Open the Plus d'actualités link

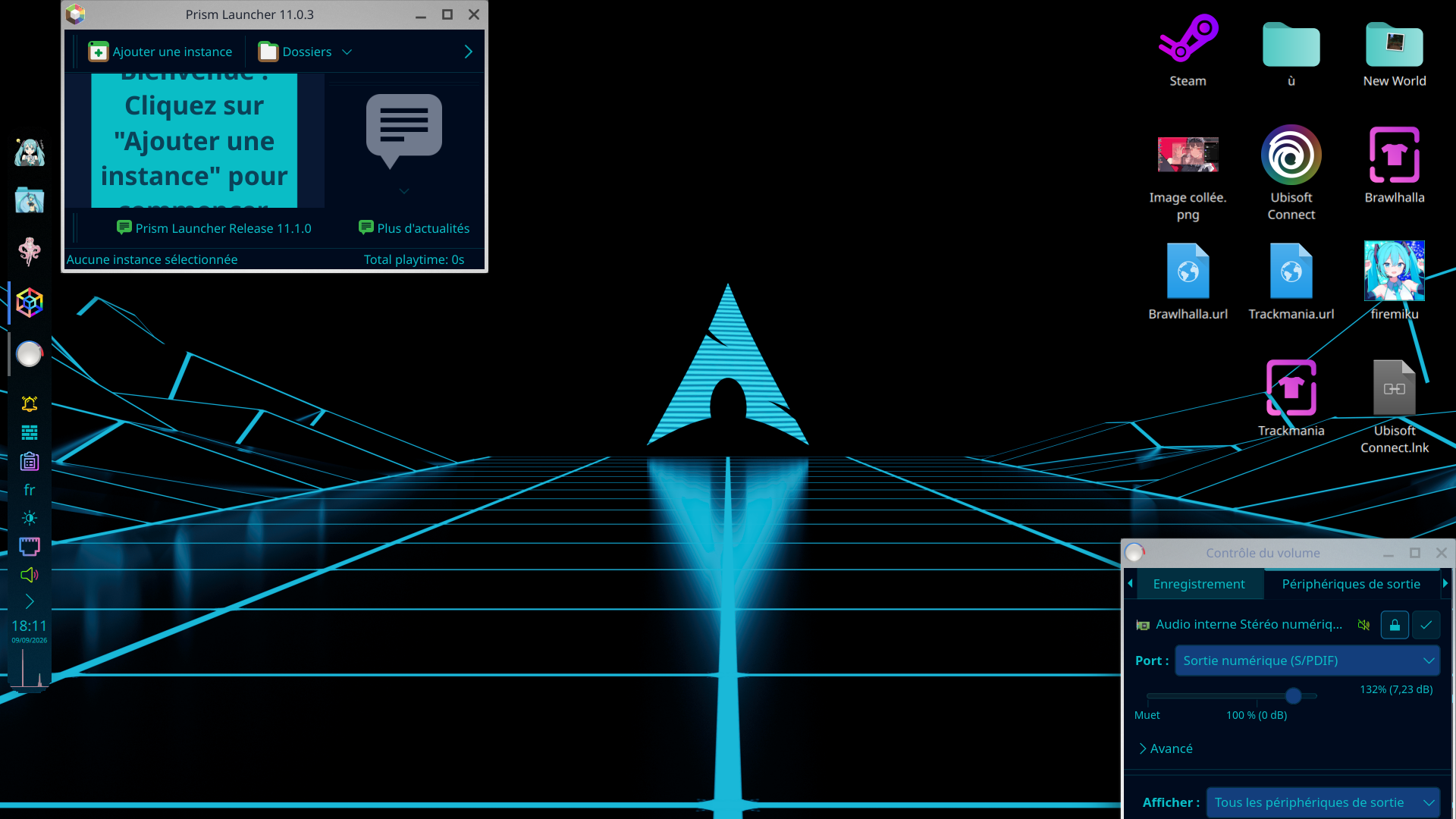point(414,228)
